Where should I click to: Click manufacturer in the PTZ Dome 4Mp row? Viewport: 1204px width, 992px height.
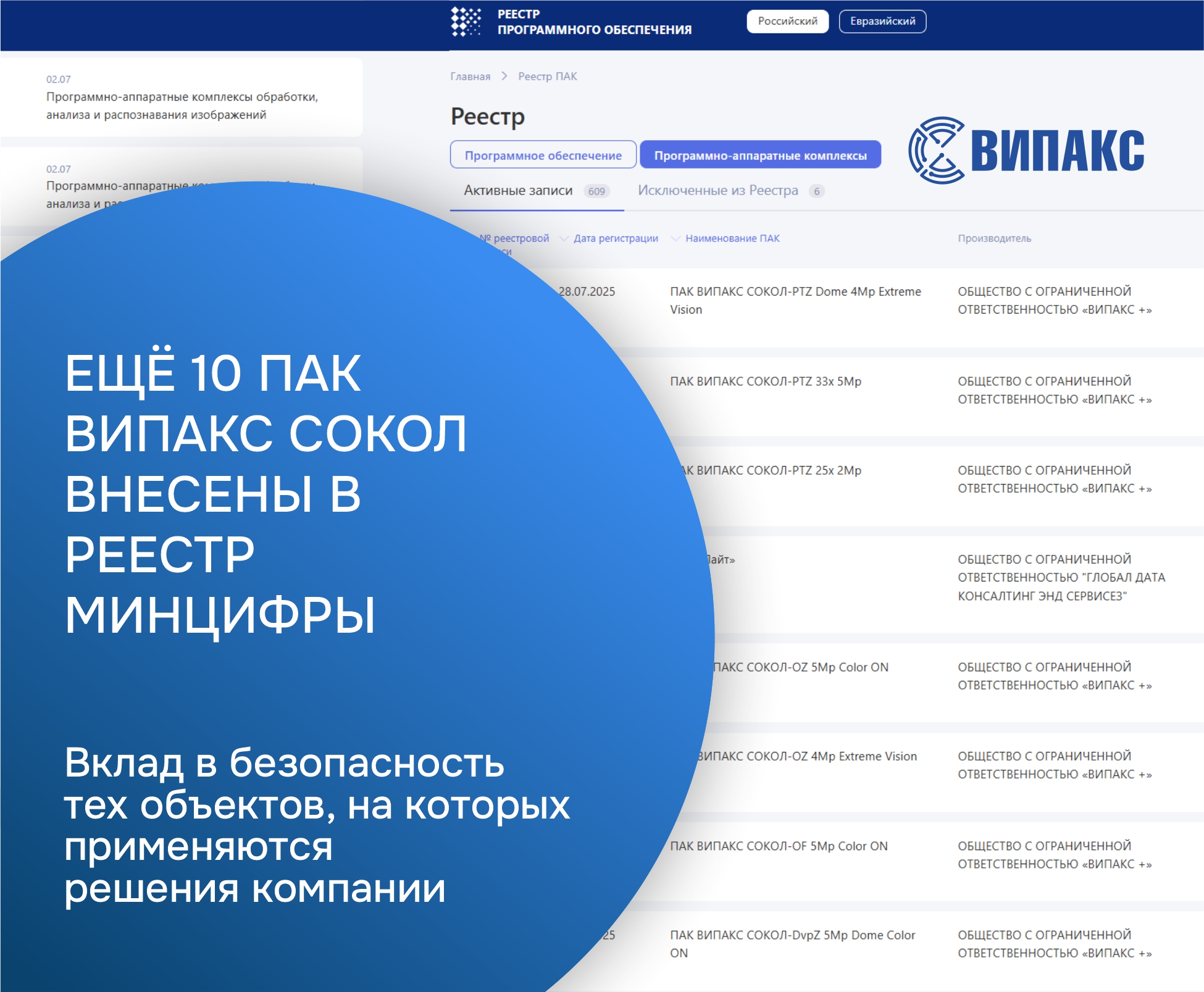(1055, 301)
